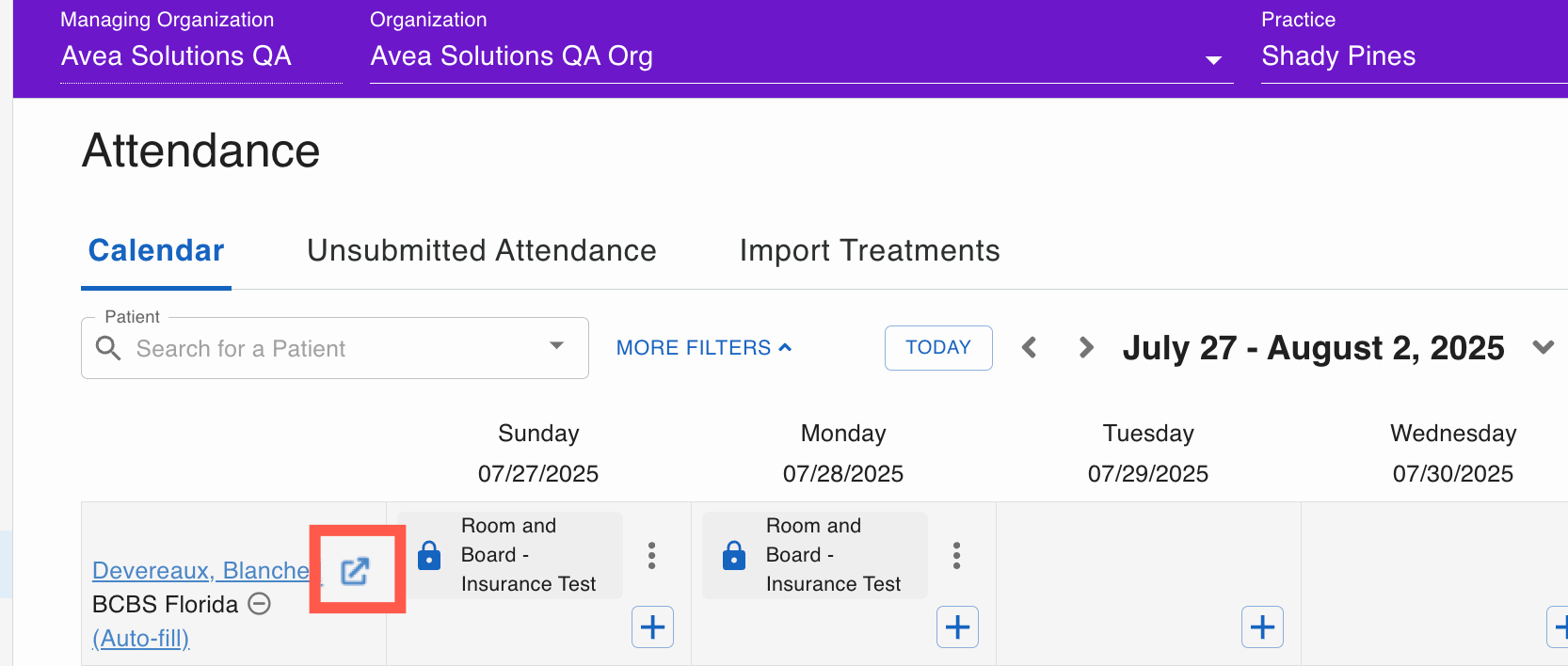Click the minus circle beside BCBS Florida
Viewport: 1568px width, 666px height.
pyautogui.click(x=260, y=604)
